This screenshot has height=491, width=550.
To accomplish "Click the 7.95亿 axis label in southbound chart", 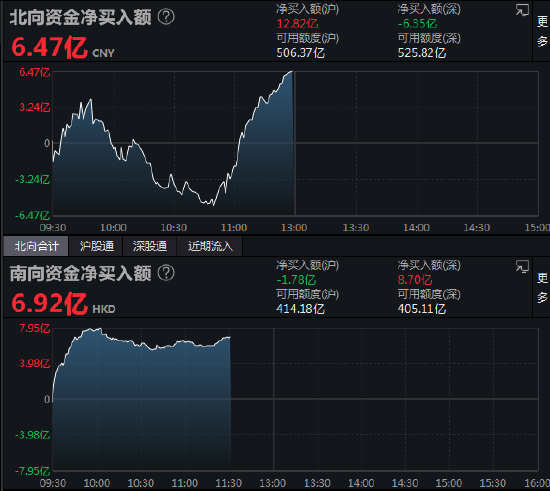I will pos(35,328).
